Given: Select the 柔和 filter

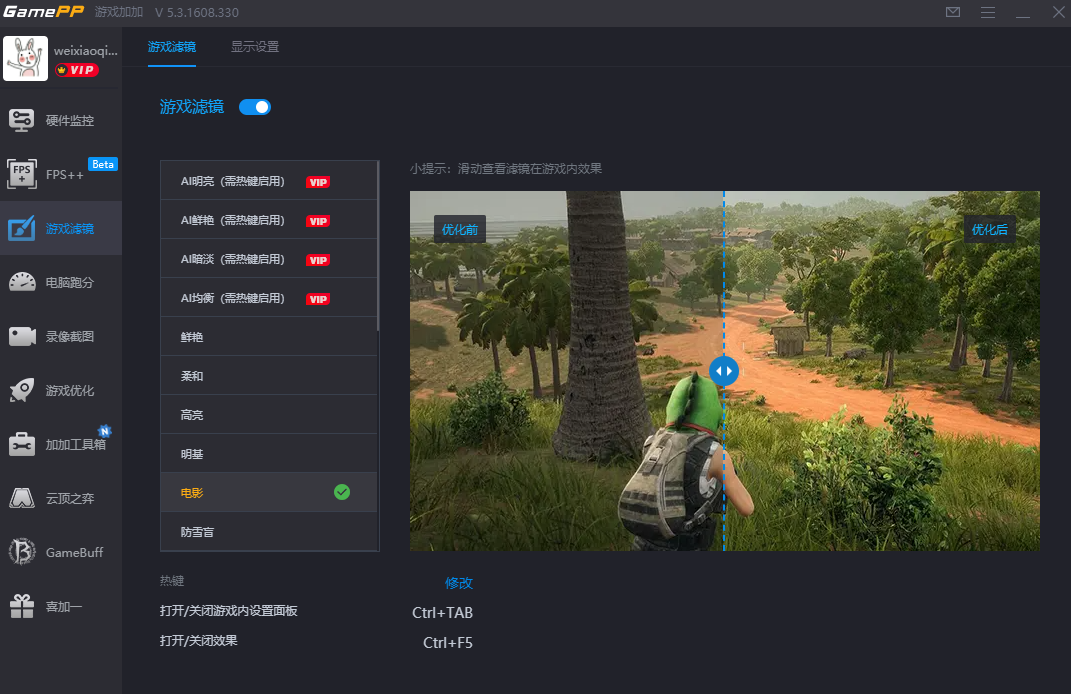Looking at the screenshot, I should tap(268, 376).
